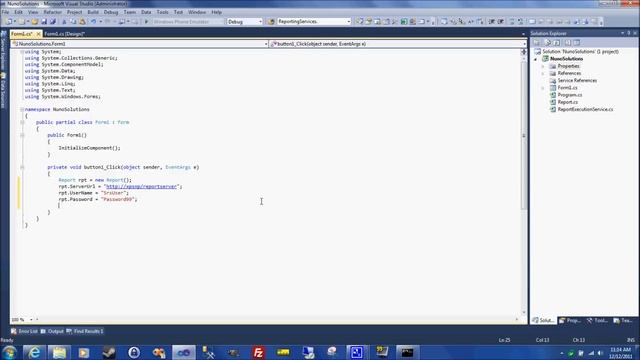This screenshot has width=640, height=360.
Task: Click the Add New Item toolbar icon
Action: pos(22,22)
